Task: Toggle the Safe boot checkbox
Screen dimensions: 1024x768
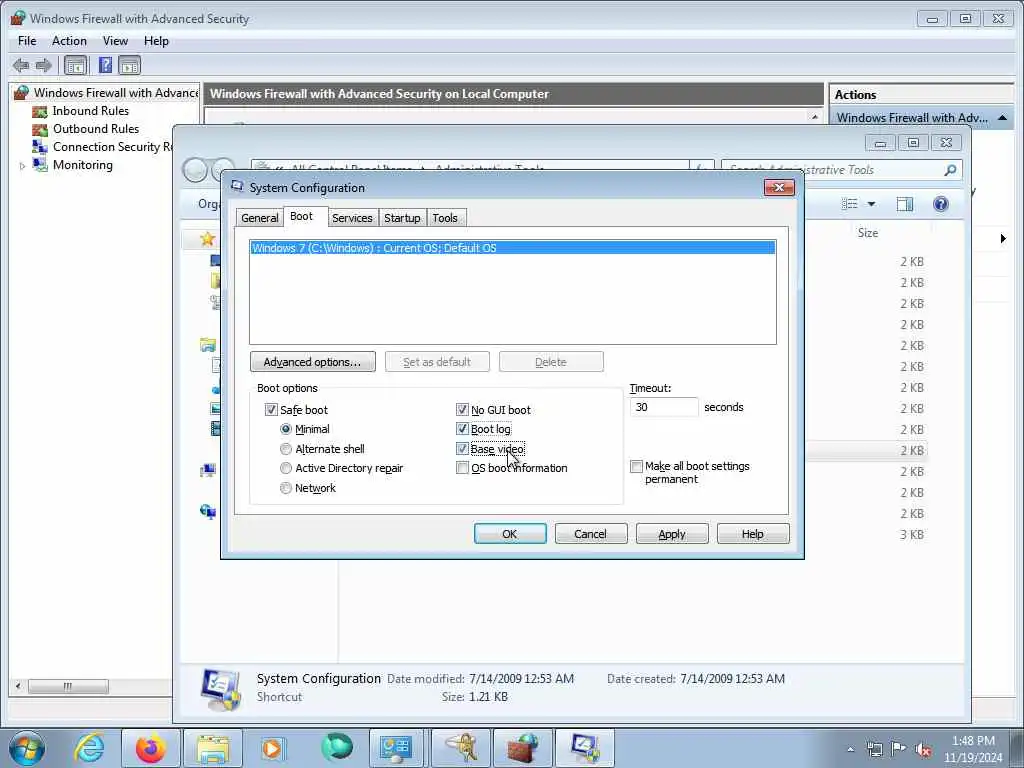Action: [271, 409]
